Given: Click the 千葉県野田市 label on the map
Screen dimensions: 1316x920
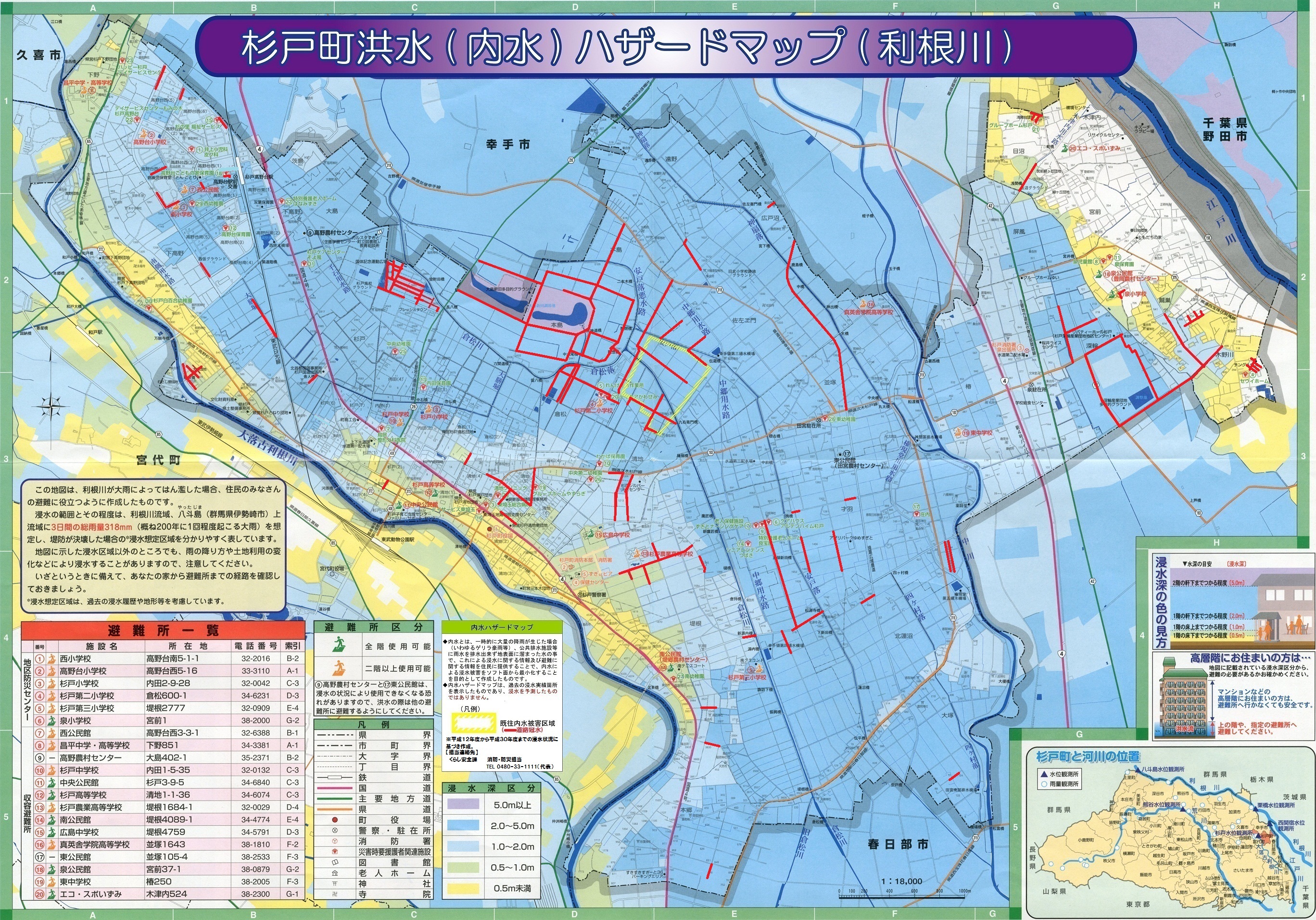Looking at the screenshot, I should tap(1225, 129).
